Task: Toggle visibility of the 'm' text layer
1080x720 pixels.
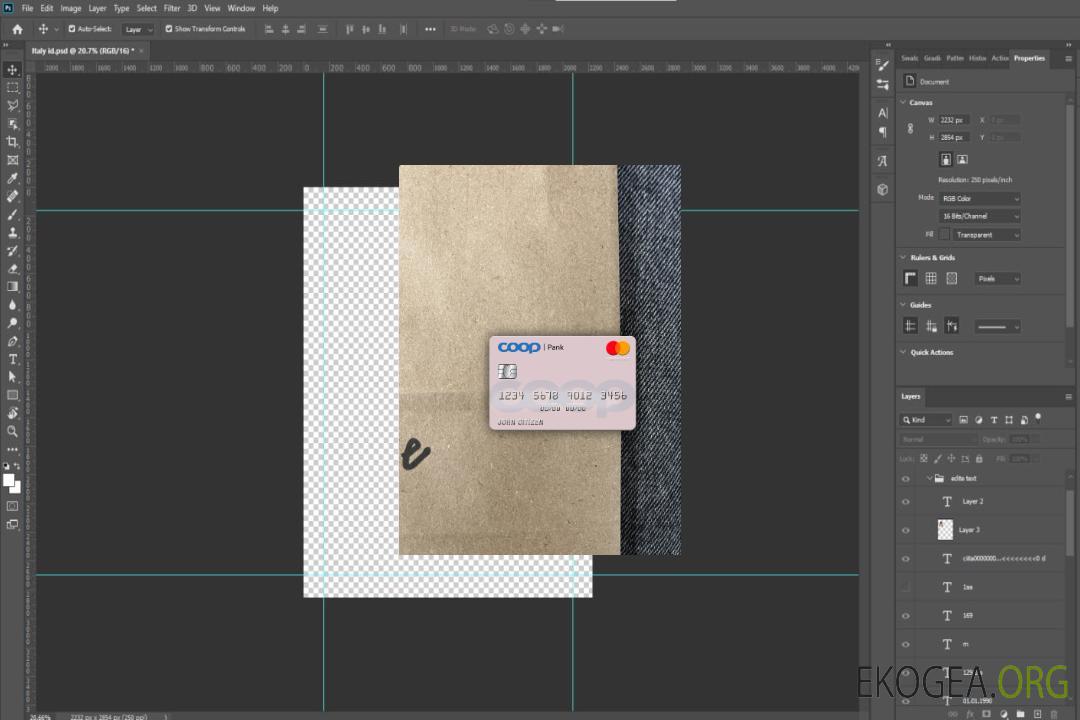Action: click(906, 644)
